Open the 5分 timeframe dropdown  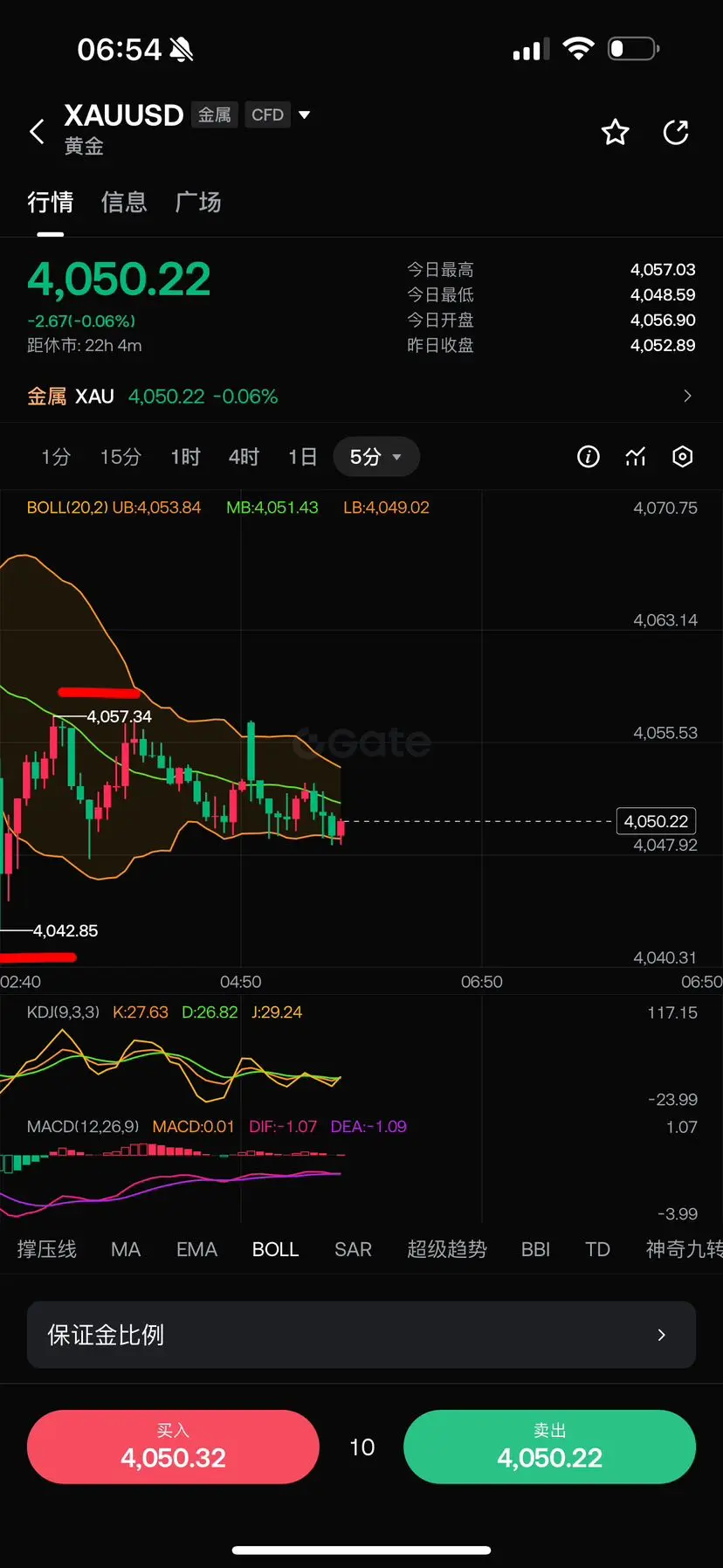tap(376, 457)
